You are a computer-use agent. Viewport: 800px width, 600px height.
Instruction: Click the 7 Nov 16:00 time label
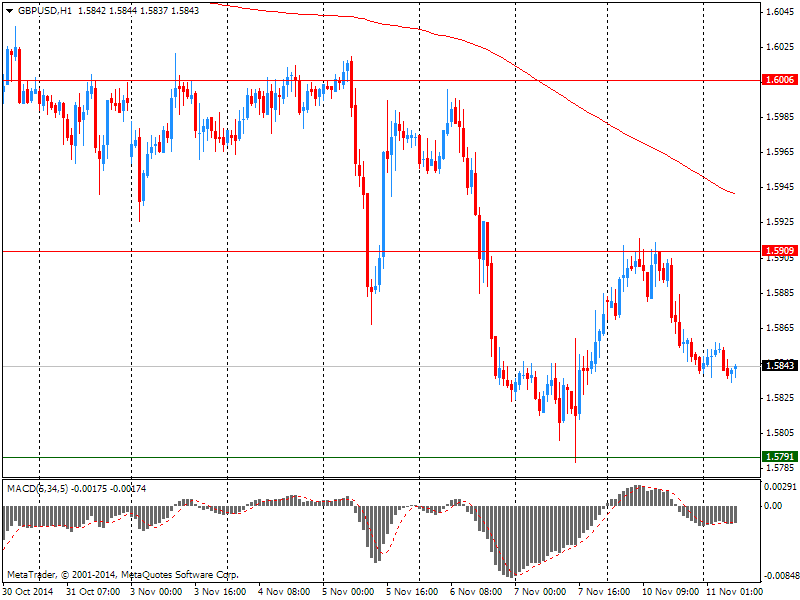[604, 592]
